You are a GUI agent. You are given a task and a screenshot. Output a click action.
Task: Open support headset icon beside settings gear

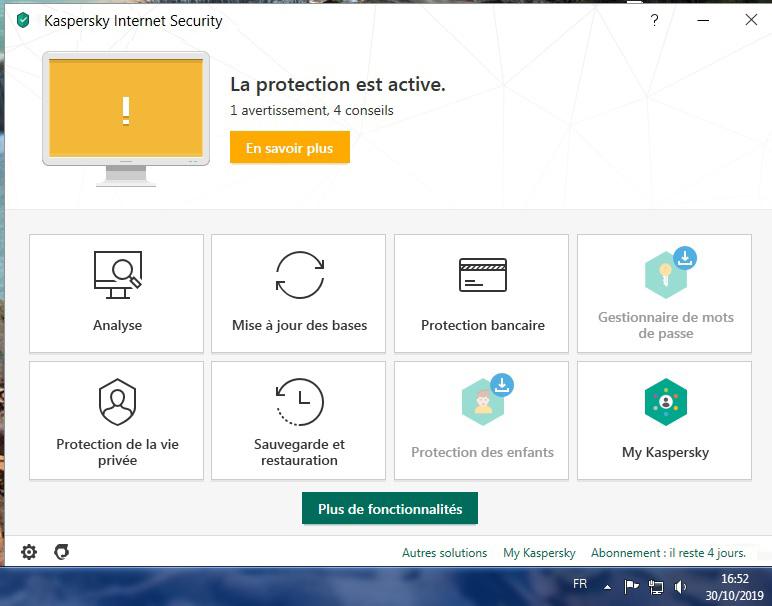click(x=62, y=552)
